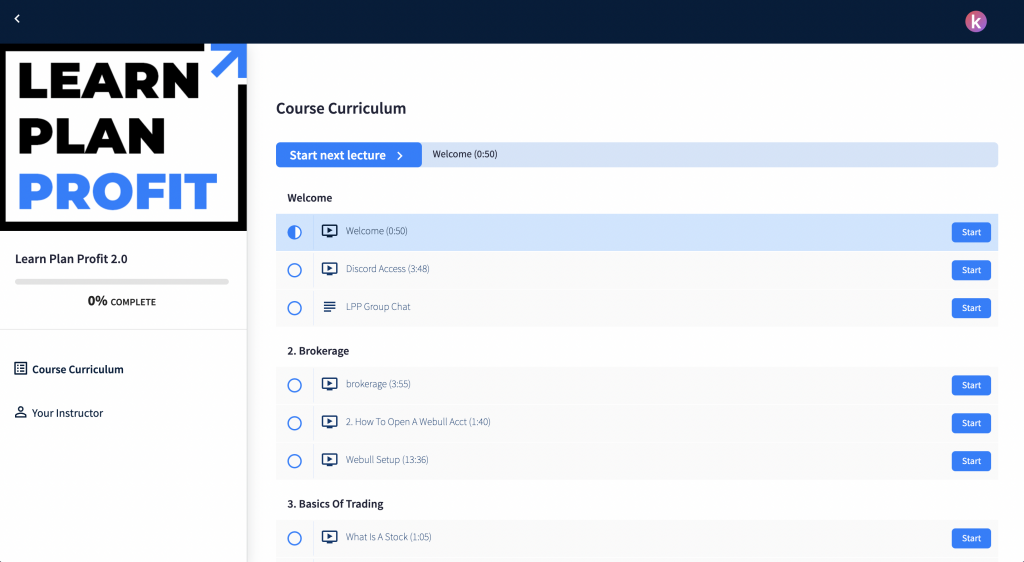Click the video icon beside Discord Access
Viewport: 1024px width, 562px height.
tap(330, 269)
